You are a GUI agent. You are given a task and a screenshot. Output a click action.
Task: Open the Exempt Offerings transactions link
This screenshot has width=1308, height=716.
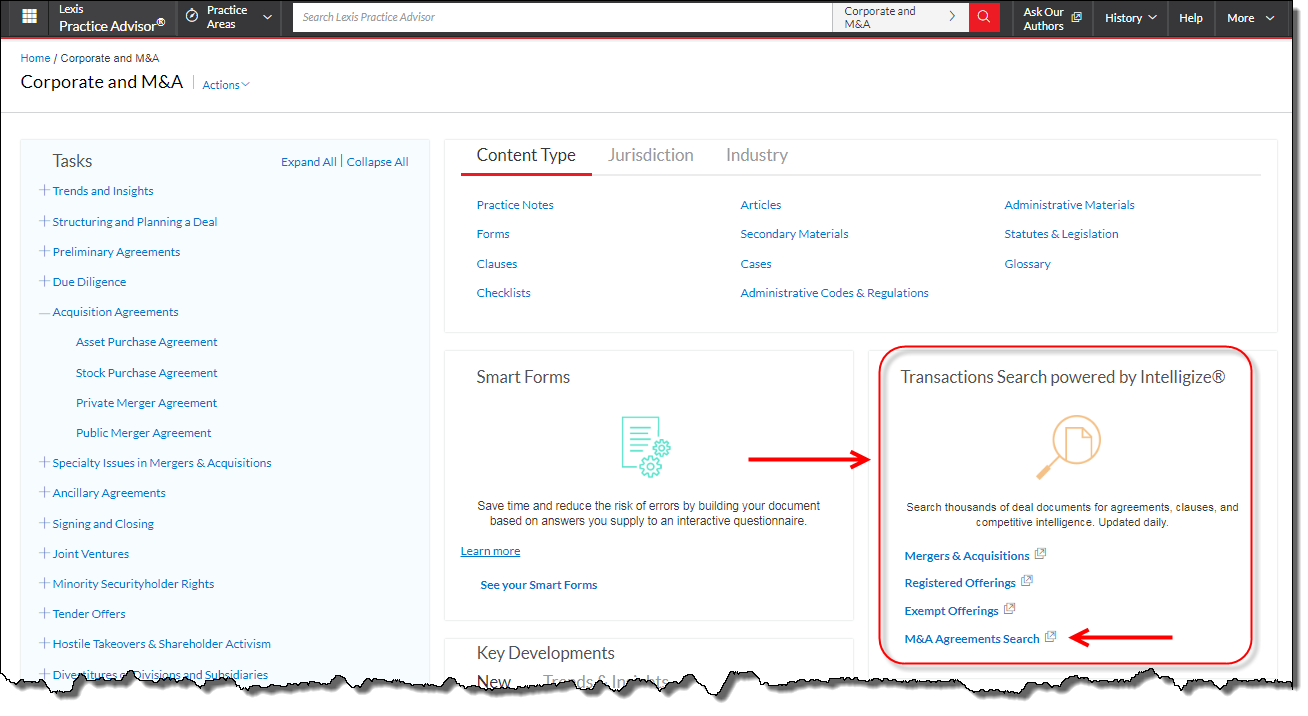951,611
